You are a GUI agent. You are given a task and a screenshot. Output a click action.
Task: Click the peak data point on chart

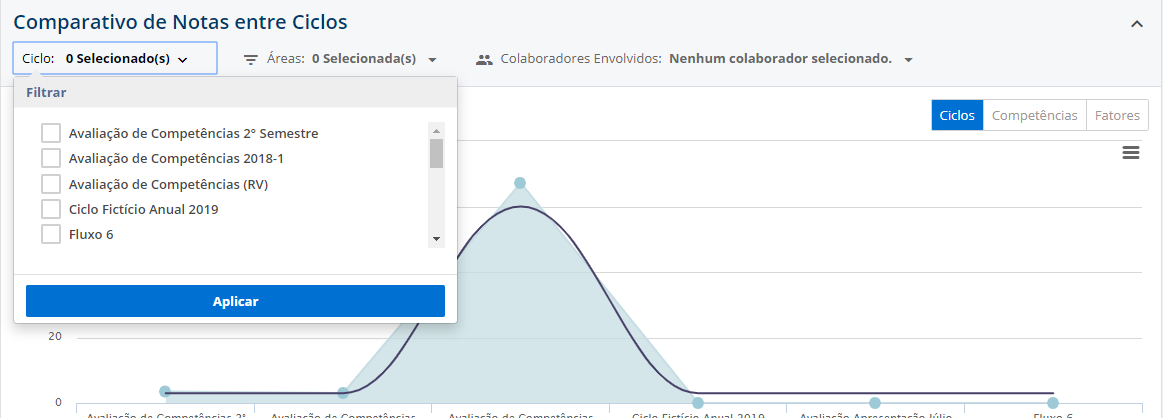(x=520, y=183)
